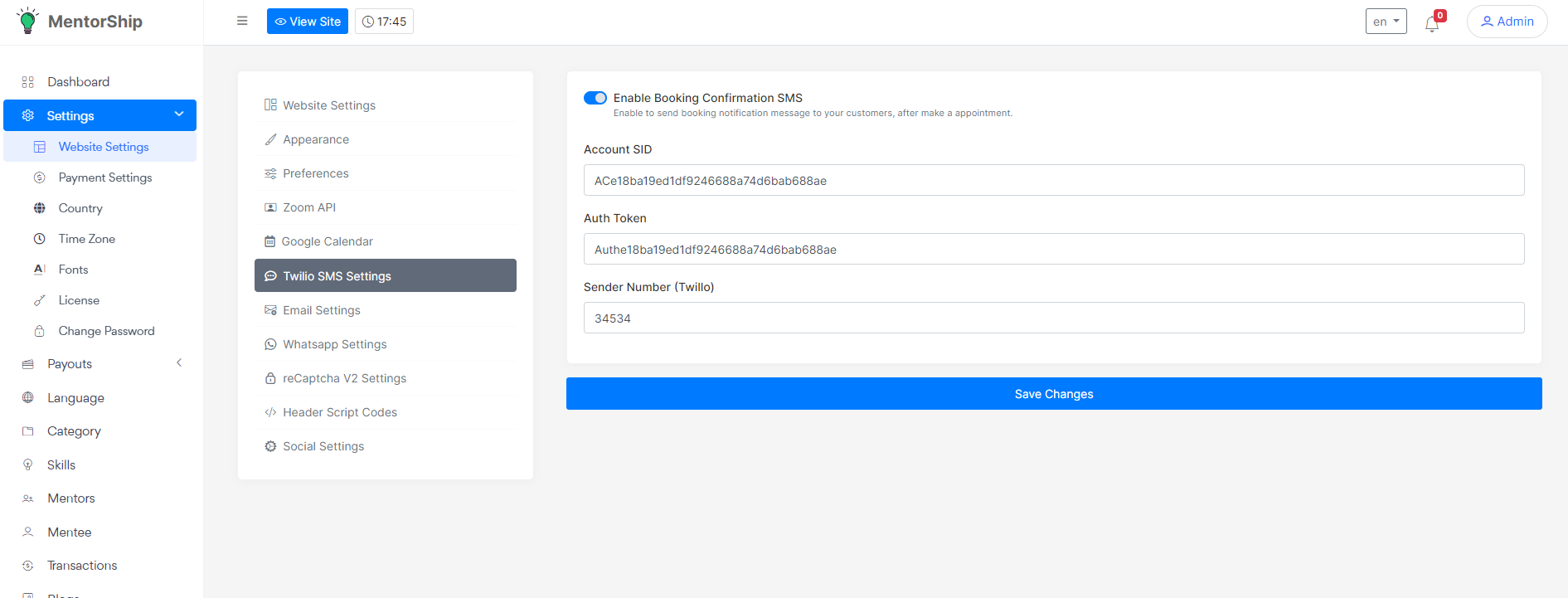Disable the Booking Confirmation SMS toggle

coord(595,98)
